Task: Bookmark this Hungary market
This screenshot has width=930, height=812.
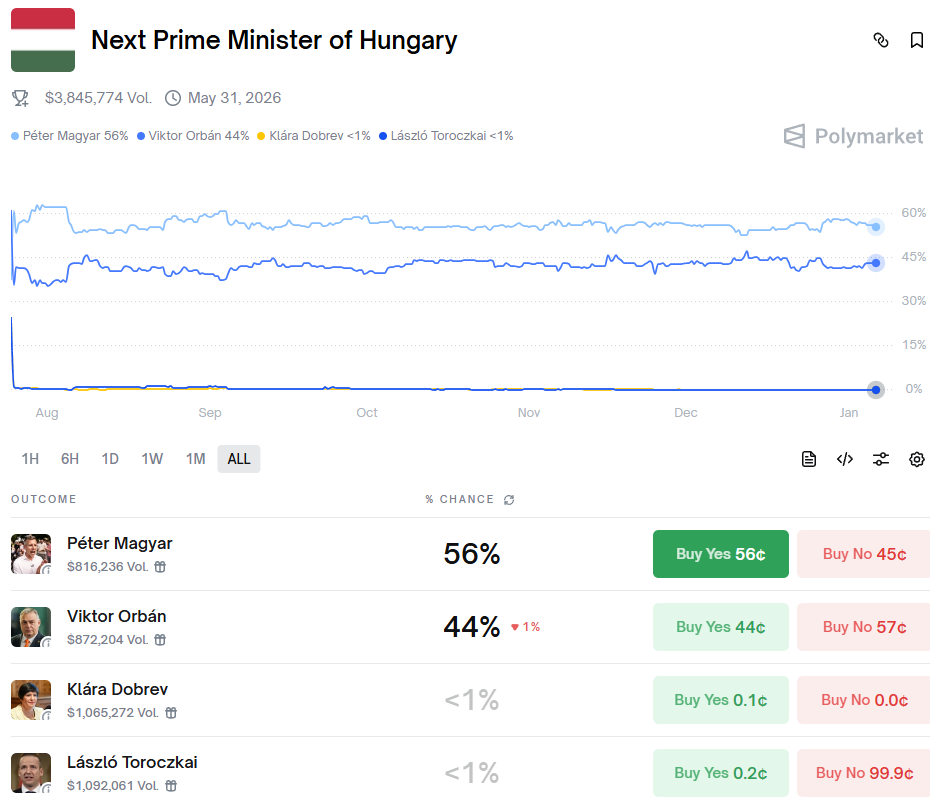Action: tap(916, 40)
